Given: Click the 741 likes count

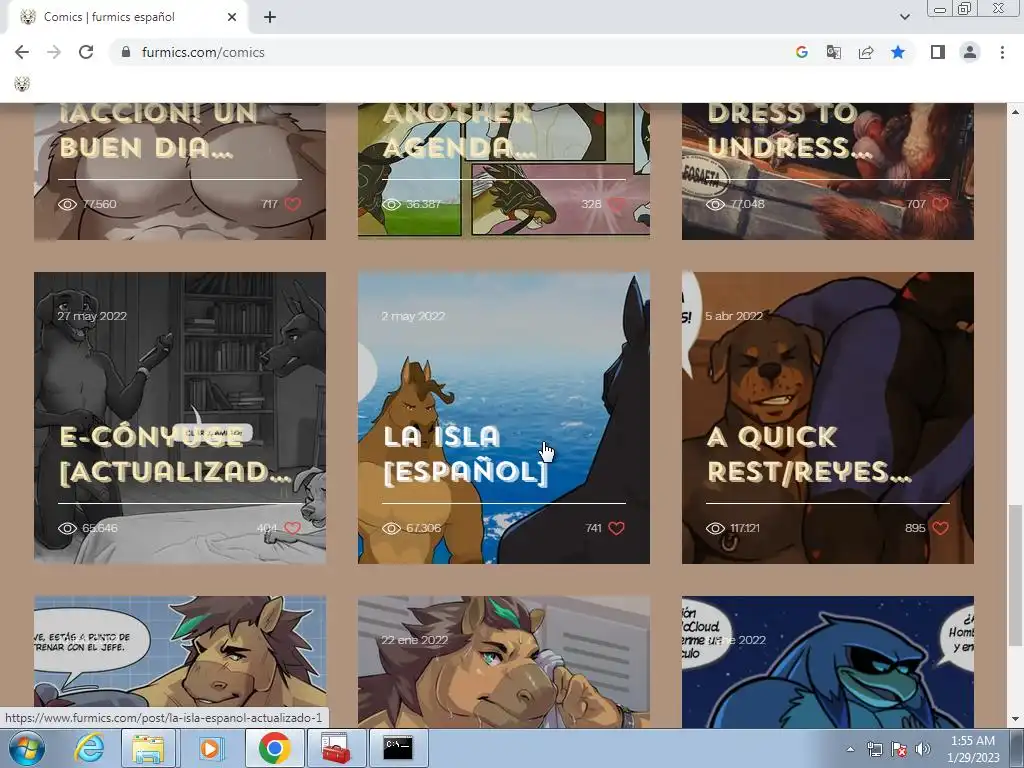Looking at the screenshot, I should [x=593, y=528].
